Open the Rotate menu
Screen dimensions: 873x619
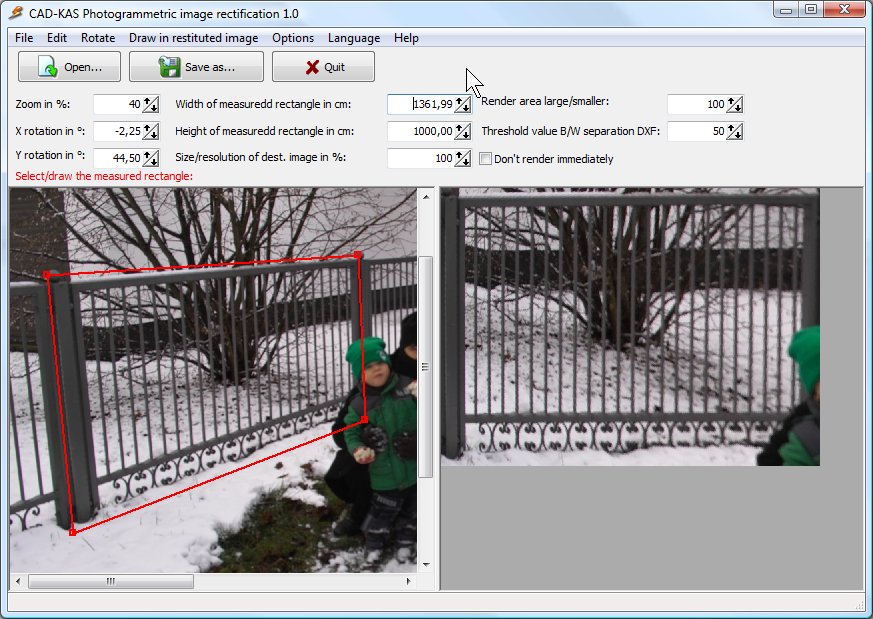98,38
